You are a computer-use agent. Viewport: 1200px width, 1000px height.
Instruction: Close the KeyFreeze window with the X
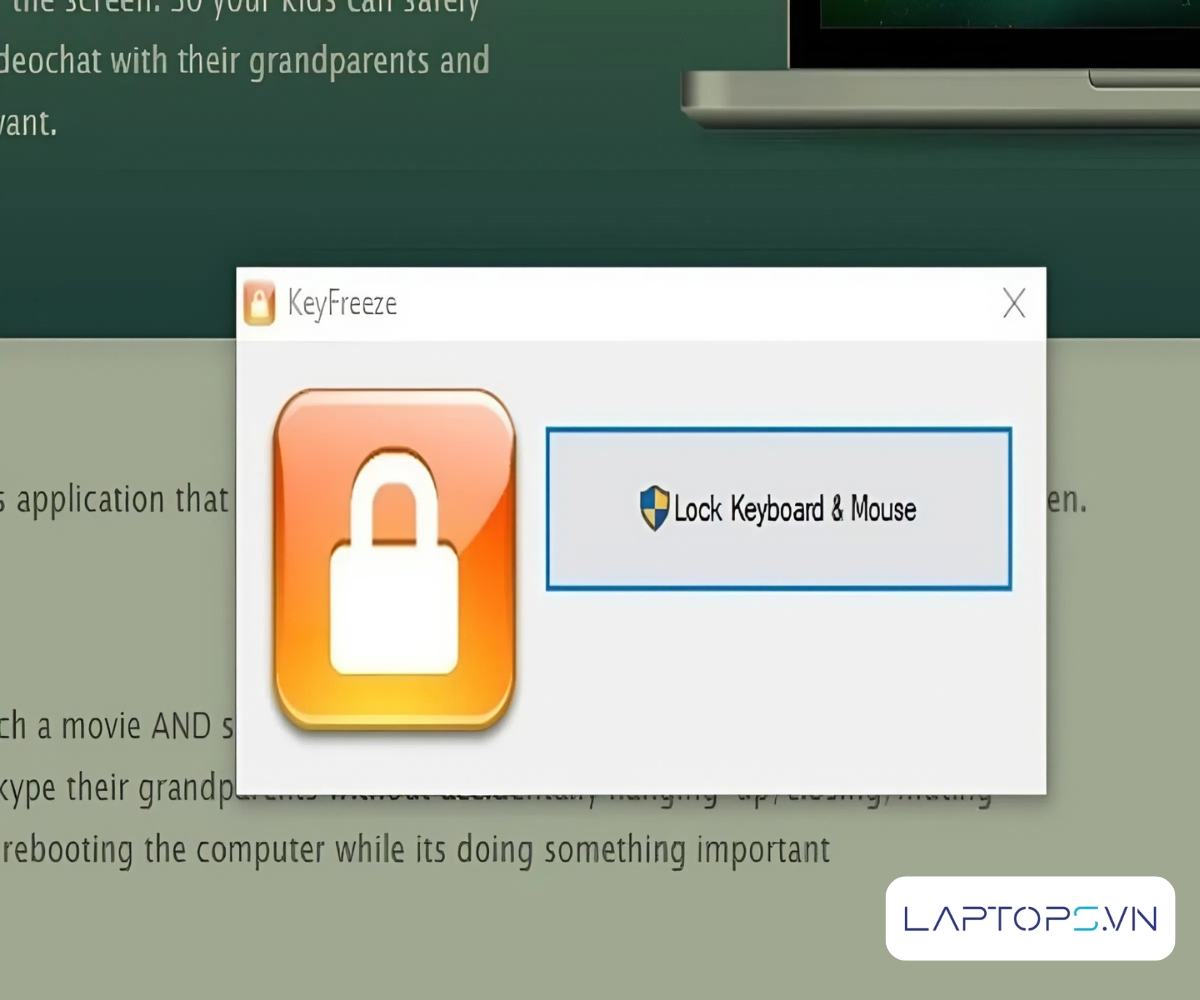tap(1014, 303)
